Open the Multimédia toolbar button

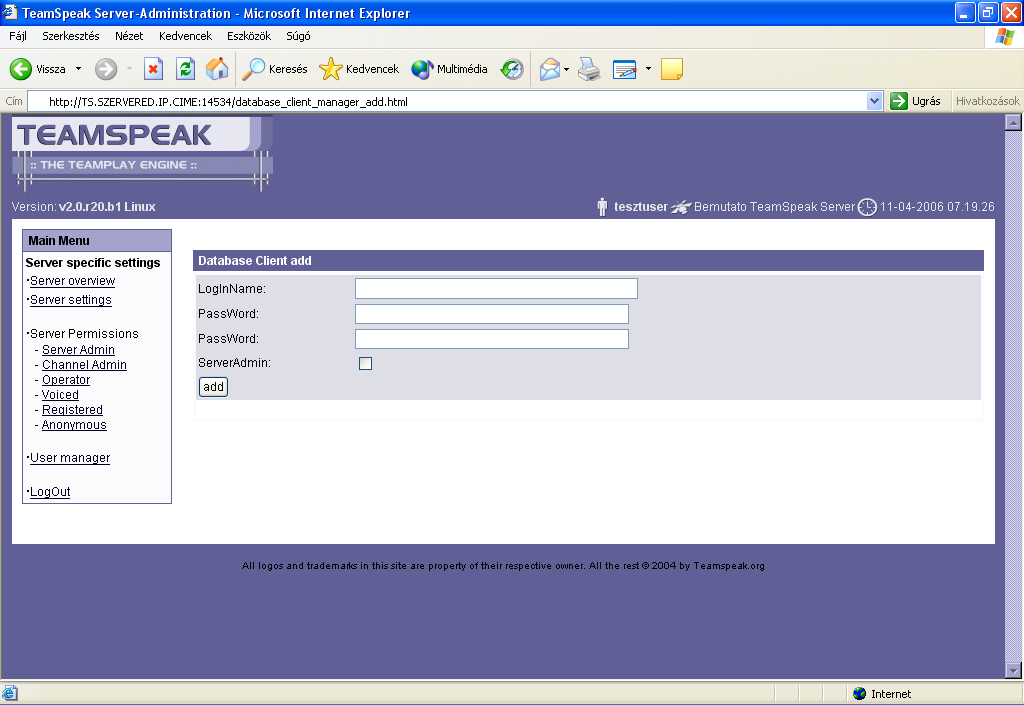[x=450, y=69]
